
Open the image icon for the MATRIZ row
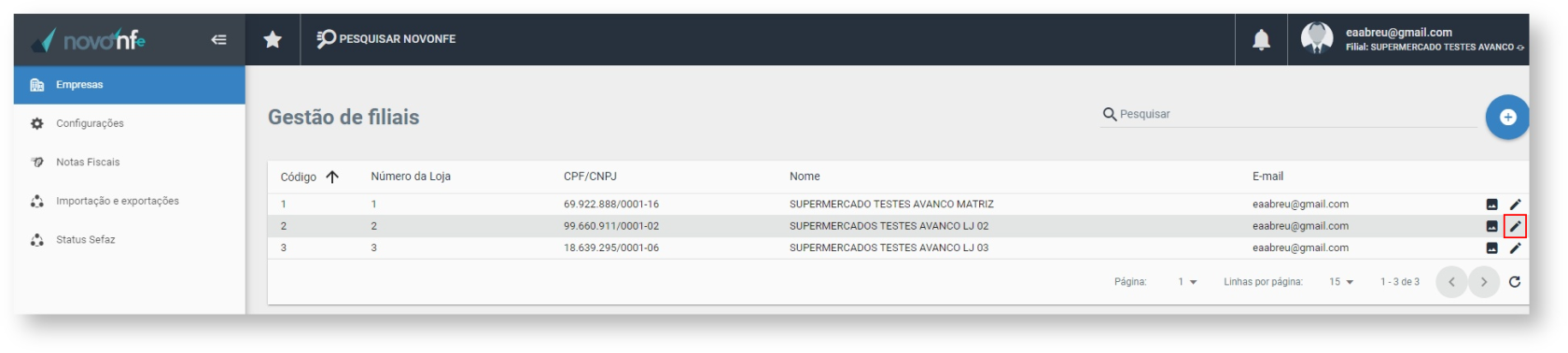tap(1491, 205)
